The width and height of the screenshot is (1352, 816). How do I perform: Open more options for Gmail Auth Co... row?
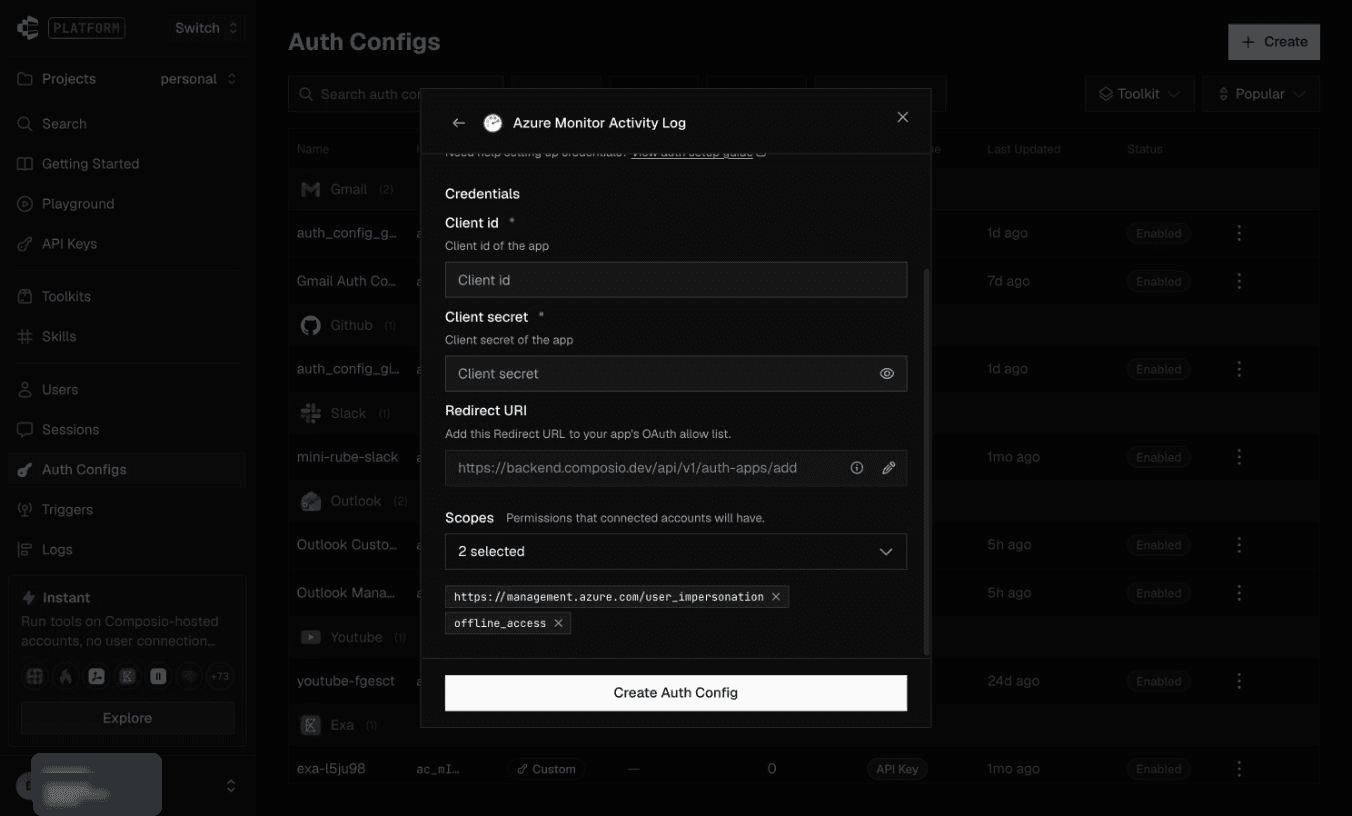tap(1239, 281)
